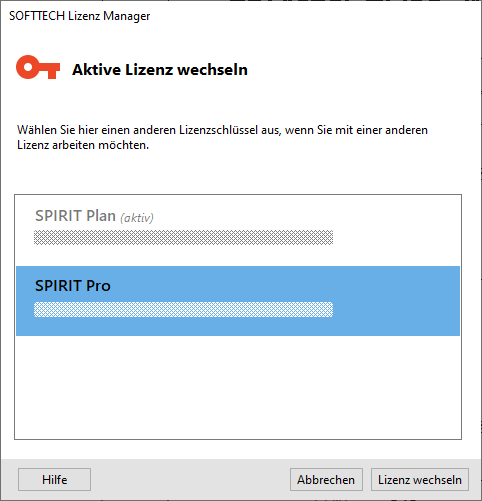The width and height of the screenshot is (482, 501).
Task: Open help with the Hilfe button
Action: point(54,480)
